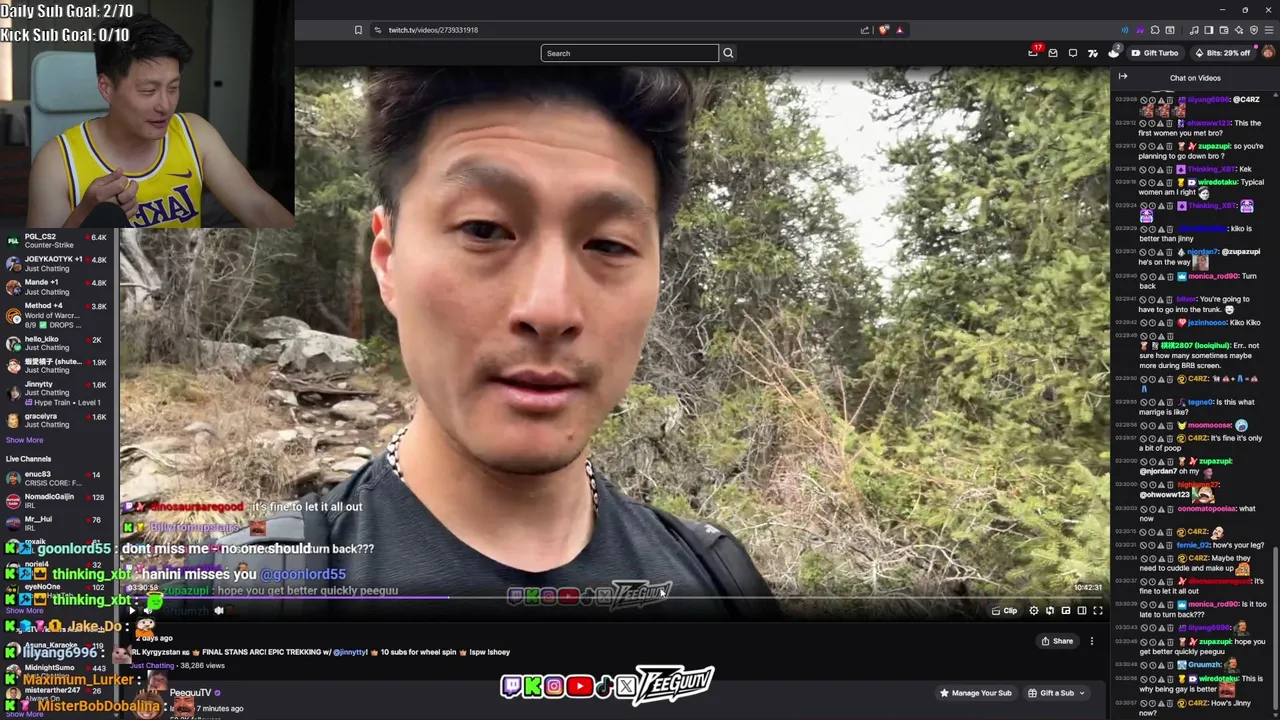Open JOEYKAOTYK channel in sidebar

point(57,264)
